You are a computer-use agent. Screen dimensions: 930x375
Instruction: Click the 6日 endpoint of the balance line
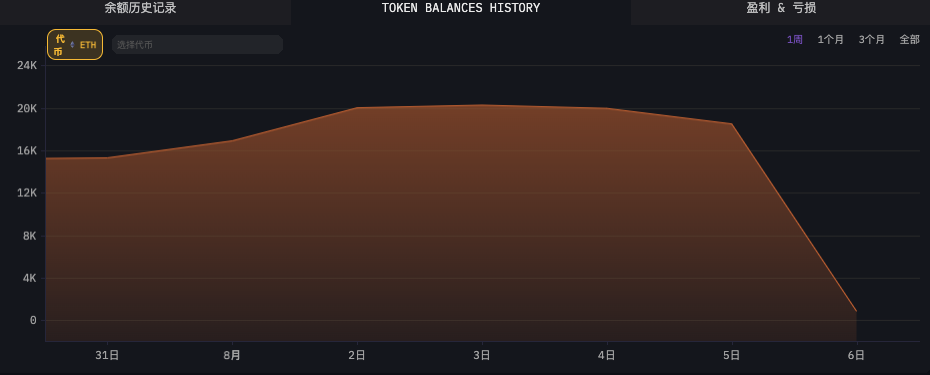(856, 311)
